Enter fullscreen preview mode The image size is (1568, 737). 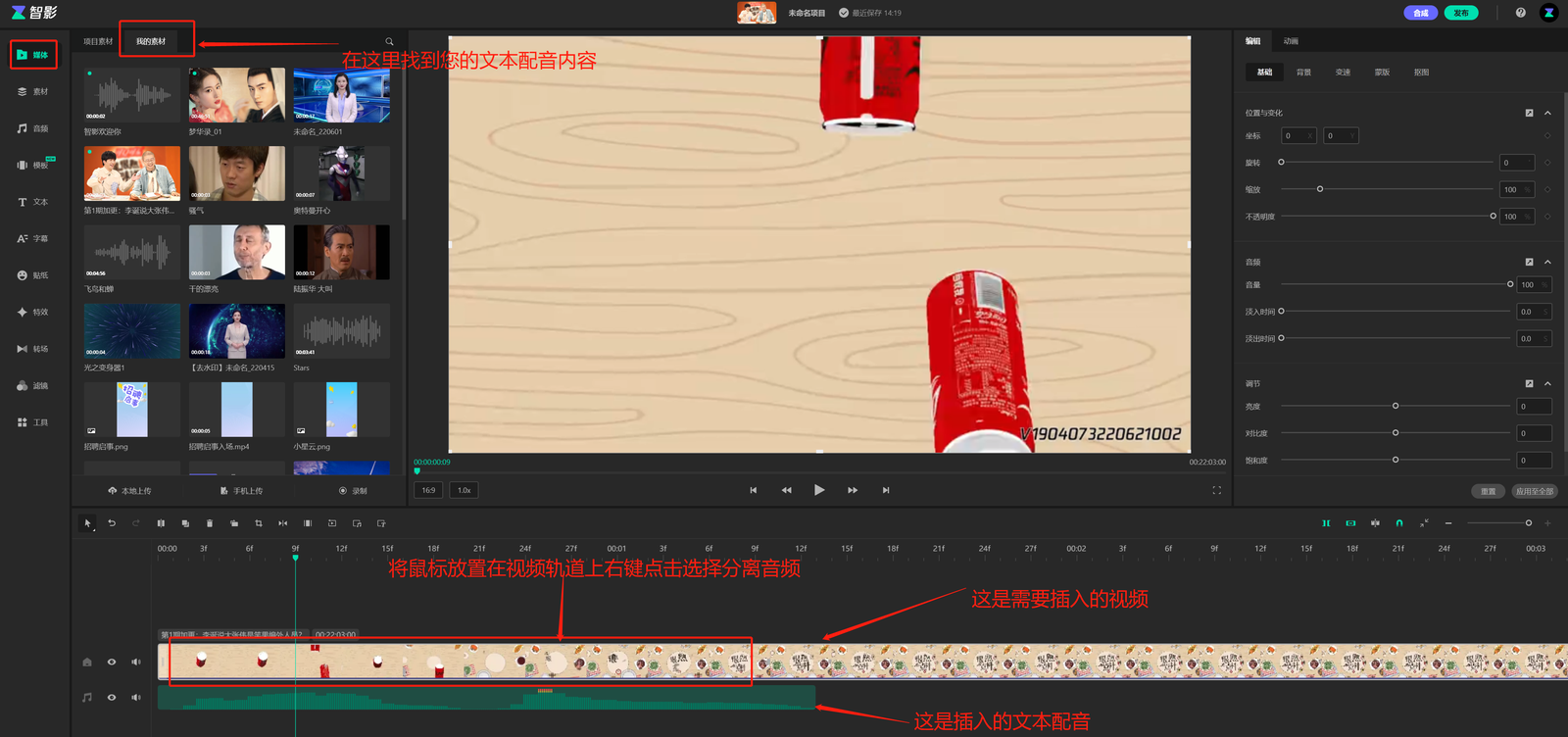tap(1216, 490)
